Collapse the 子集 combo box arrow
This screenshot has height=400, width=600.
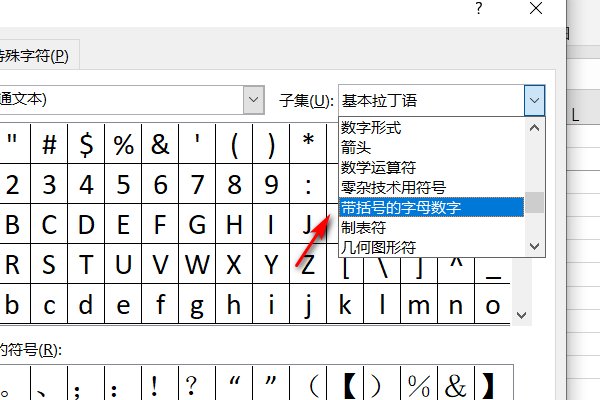point(534,101)
